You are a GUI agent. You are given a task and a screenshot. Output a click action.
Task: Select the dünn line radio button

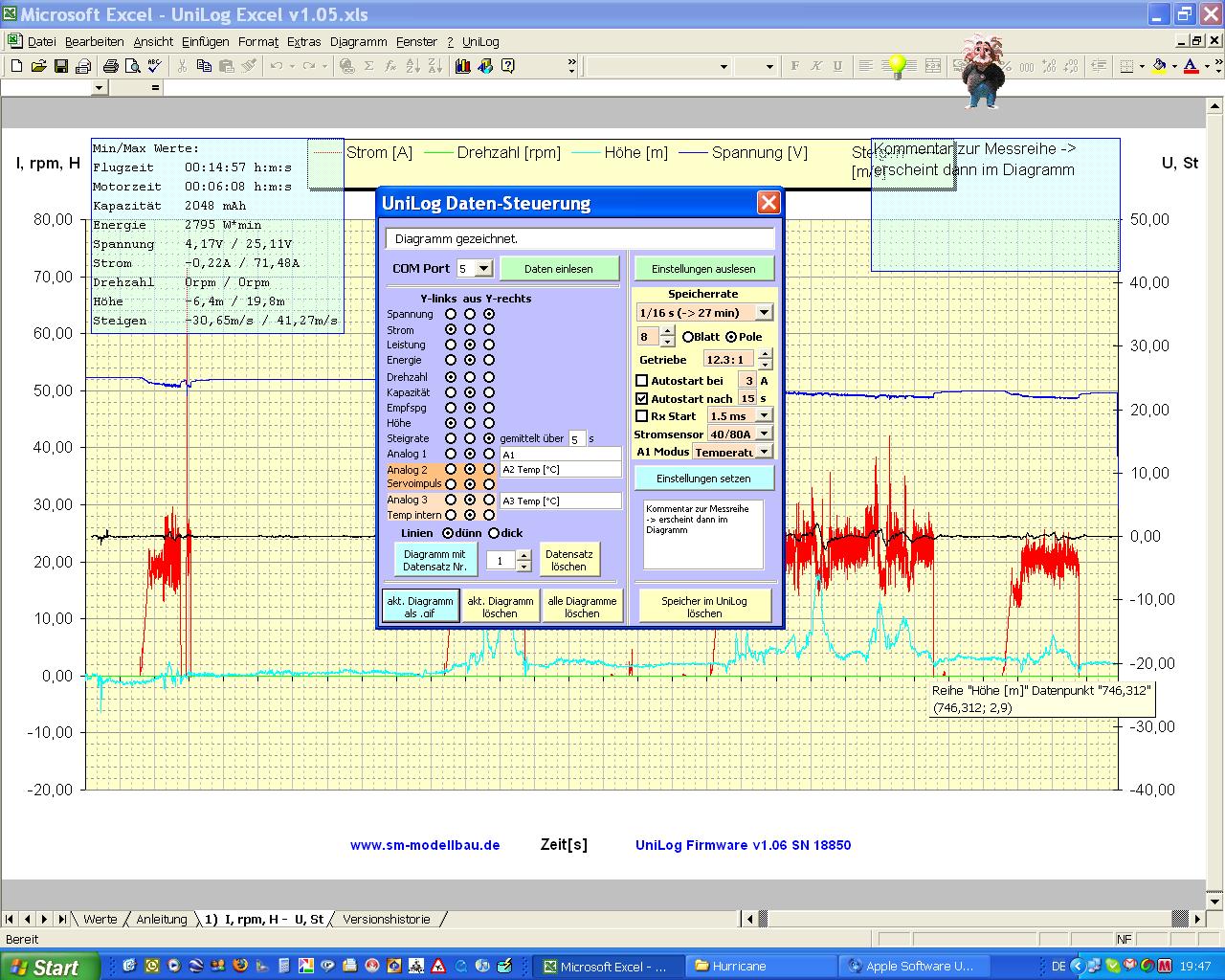(x=448, y=533)
